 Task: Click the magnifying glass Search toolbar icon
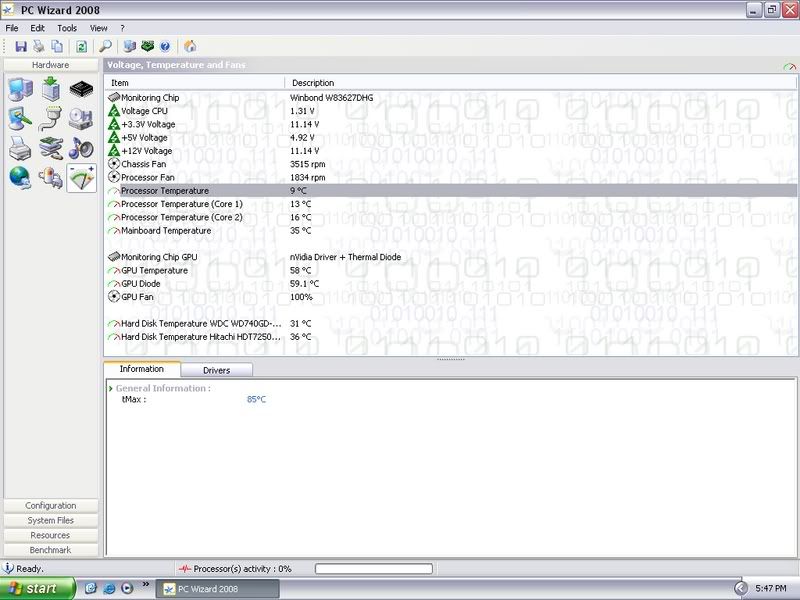pyautogui.click(x=105, y=46)
